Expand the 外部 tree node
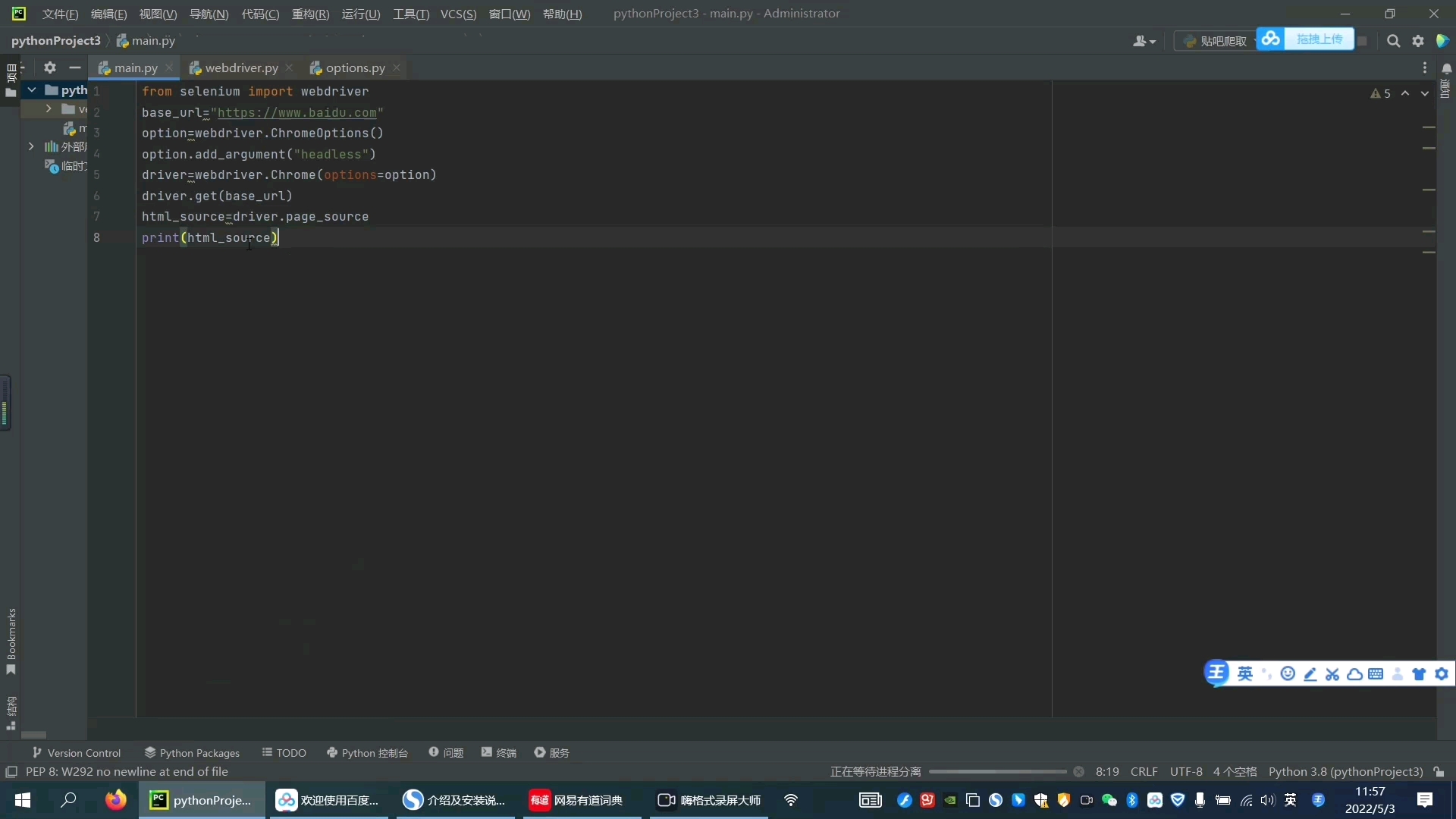The width and height of the screenshot is (1456, 819). click(30, 147)
